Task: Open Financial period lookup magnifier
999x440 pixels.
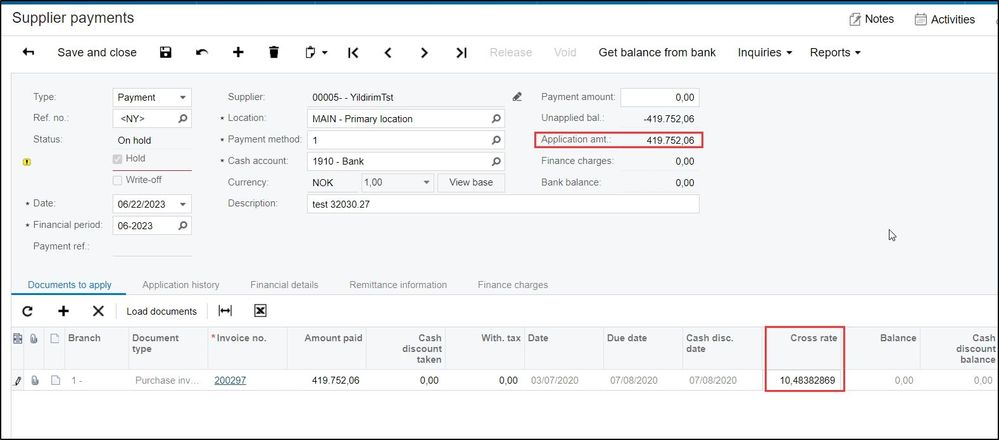Action: coord(182,225)
